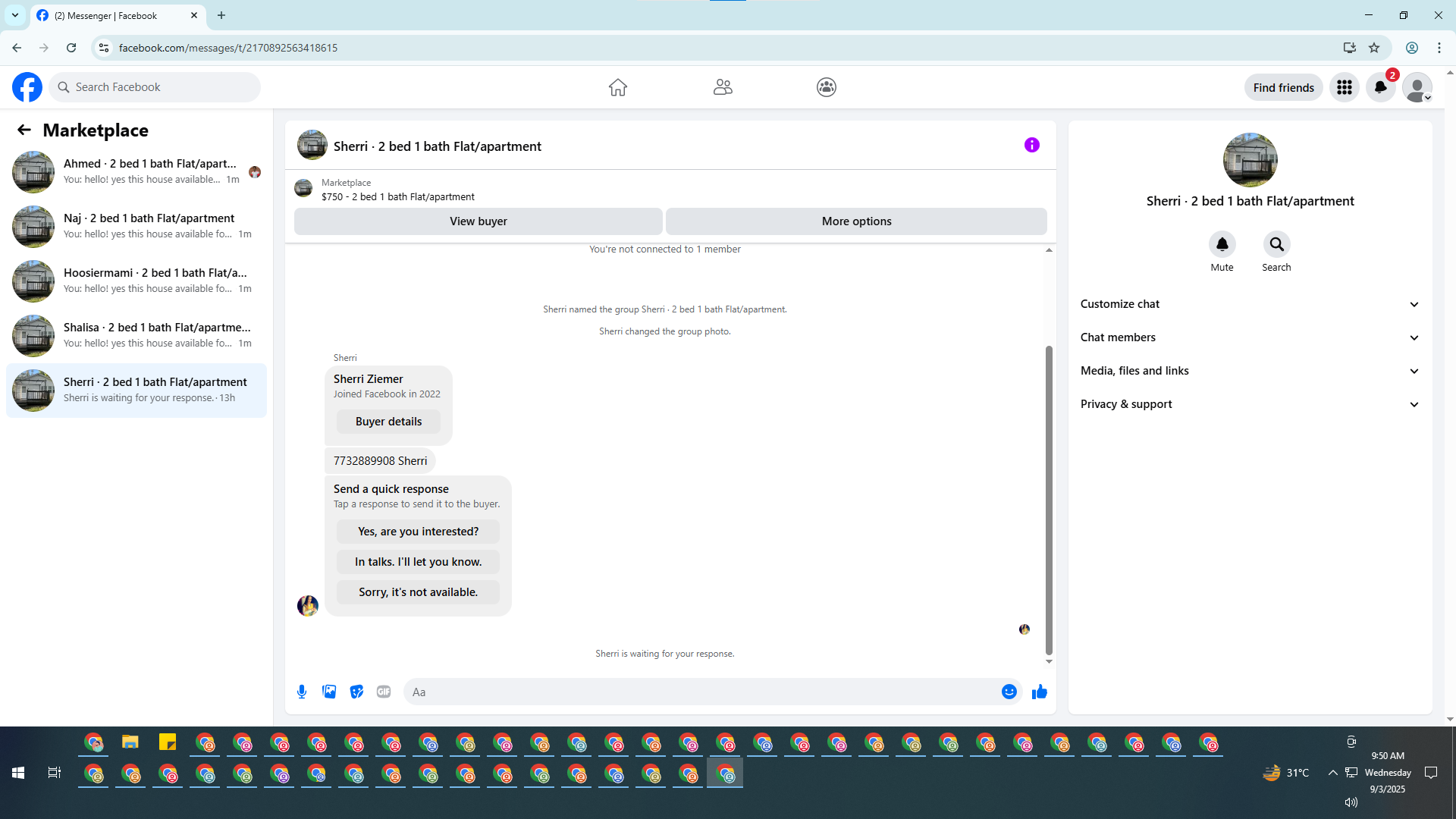The image size is (1456, 819).
Task: Expand Media, files and links section
Action: [x=1250, y=371]
